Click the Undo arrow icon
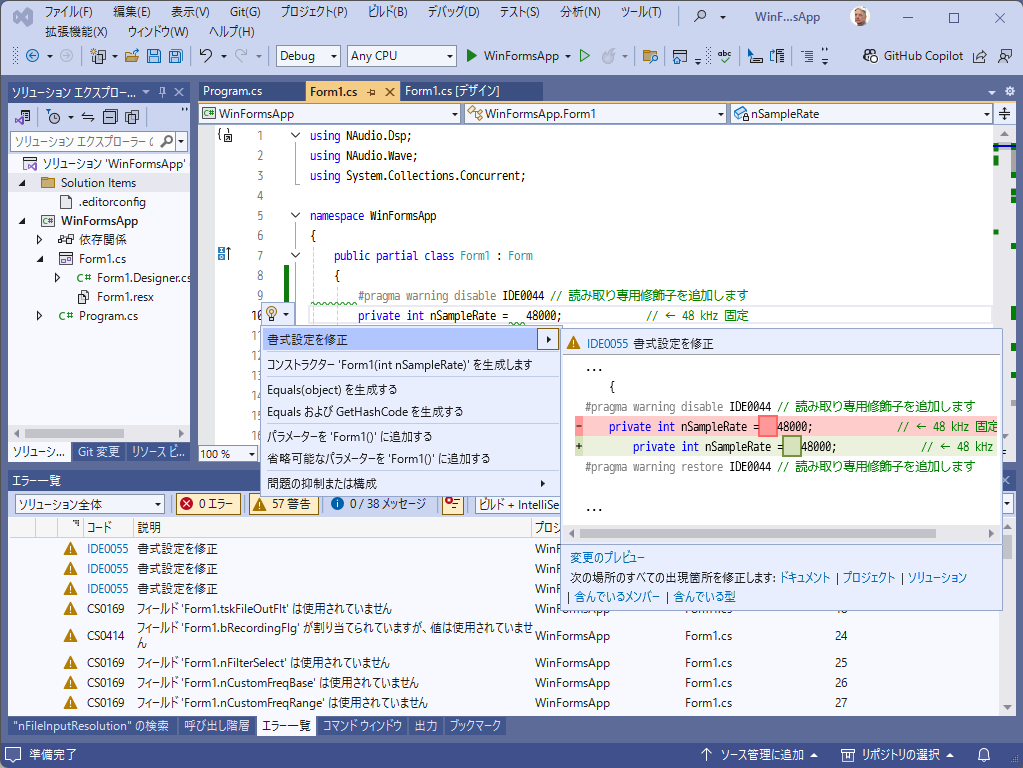1023x768 pixels. point(206,56)
